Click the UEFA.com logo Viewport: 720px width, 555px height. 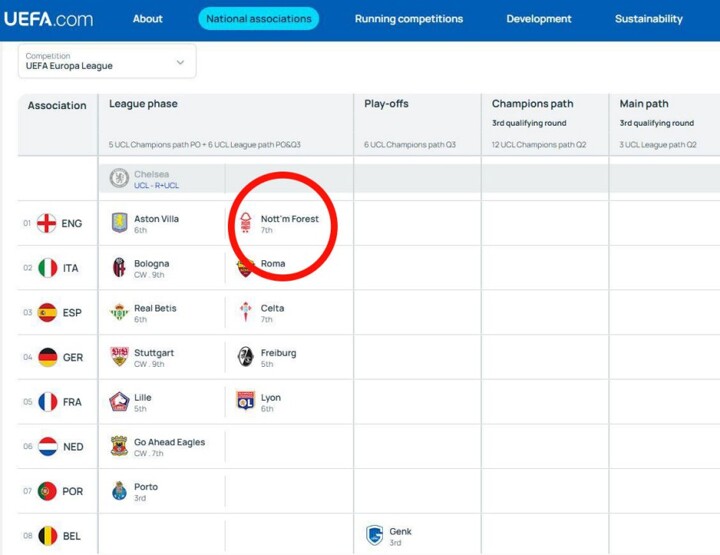coord(47,19)
